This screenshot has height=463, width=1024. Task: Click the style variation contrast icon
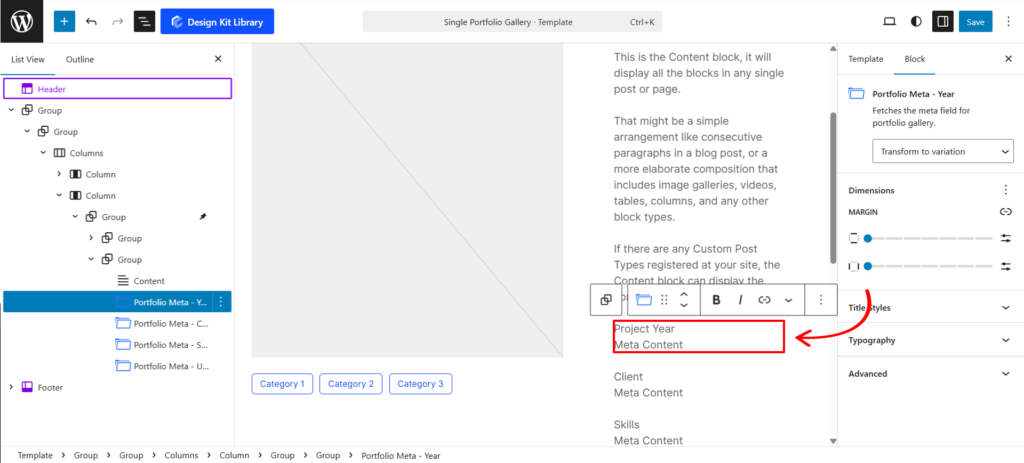pyautogui.click(x=916, y=21)
